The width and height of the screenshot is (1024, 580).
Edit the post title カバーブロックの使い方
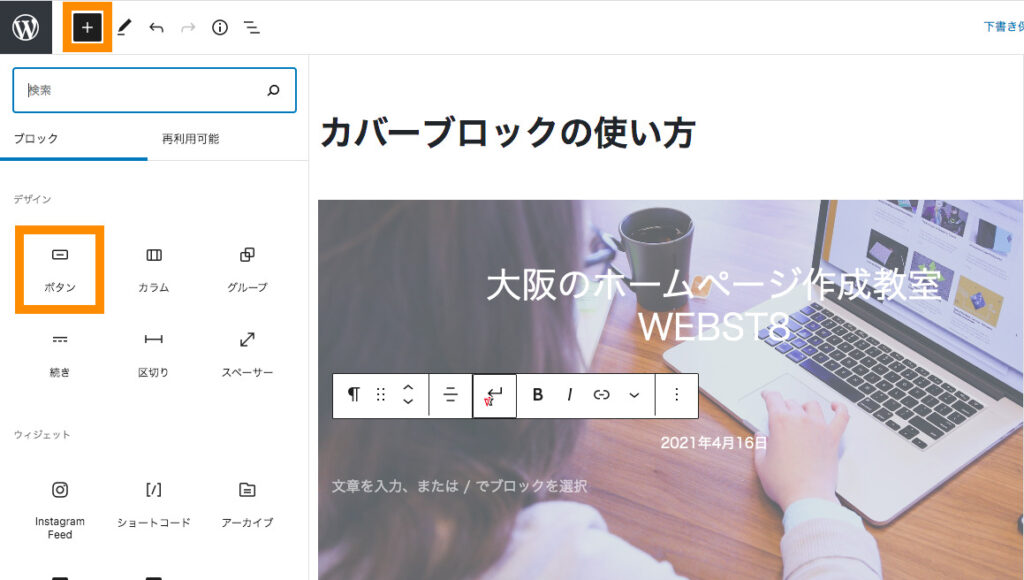[x=507, y=132]
